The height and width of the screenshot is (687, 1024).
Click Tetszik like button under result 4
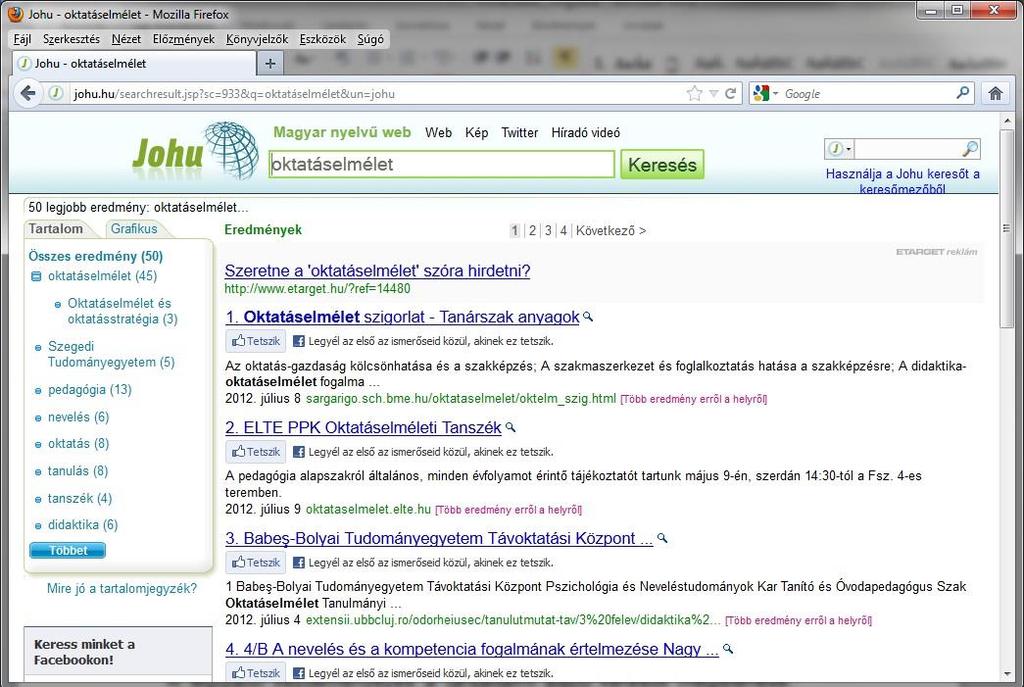pyautogui.click(x=255, y=673)
